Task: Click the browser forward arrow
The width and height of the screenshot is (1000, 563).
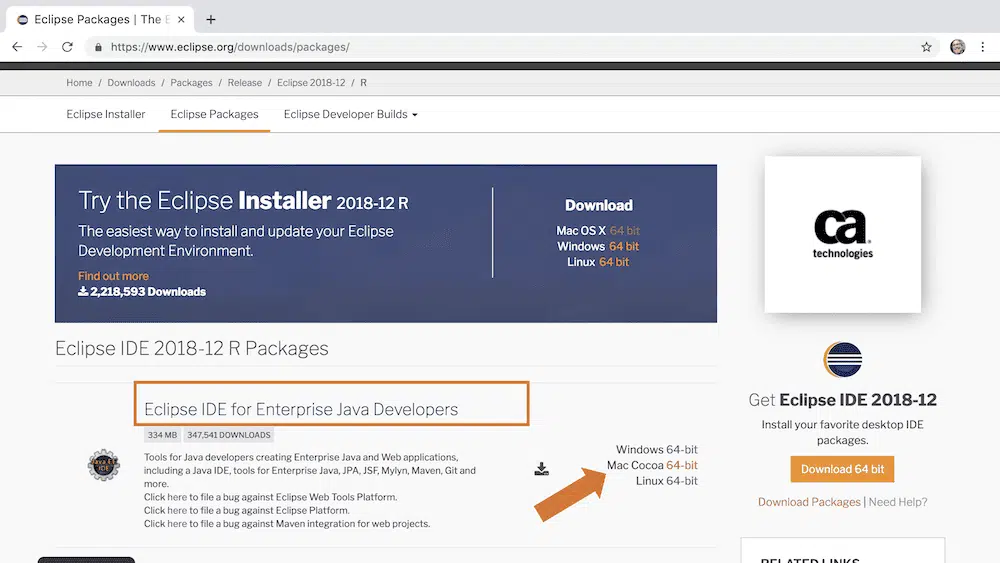Action: [42, 47]
